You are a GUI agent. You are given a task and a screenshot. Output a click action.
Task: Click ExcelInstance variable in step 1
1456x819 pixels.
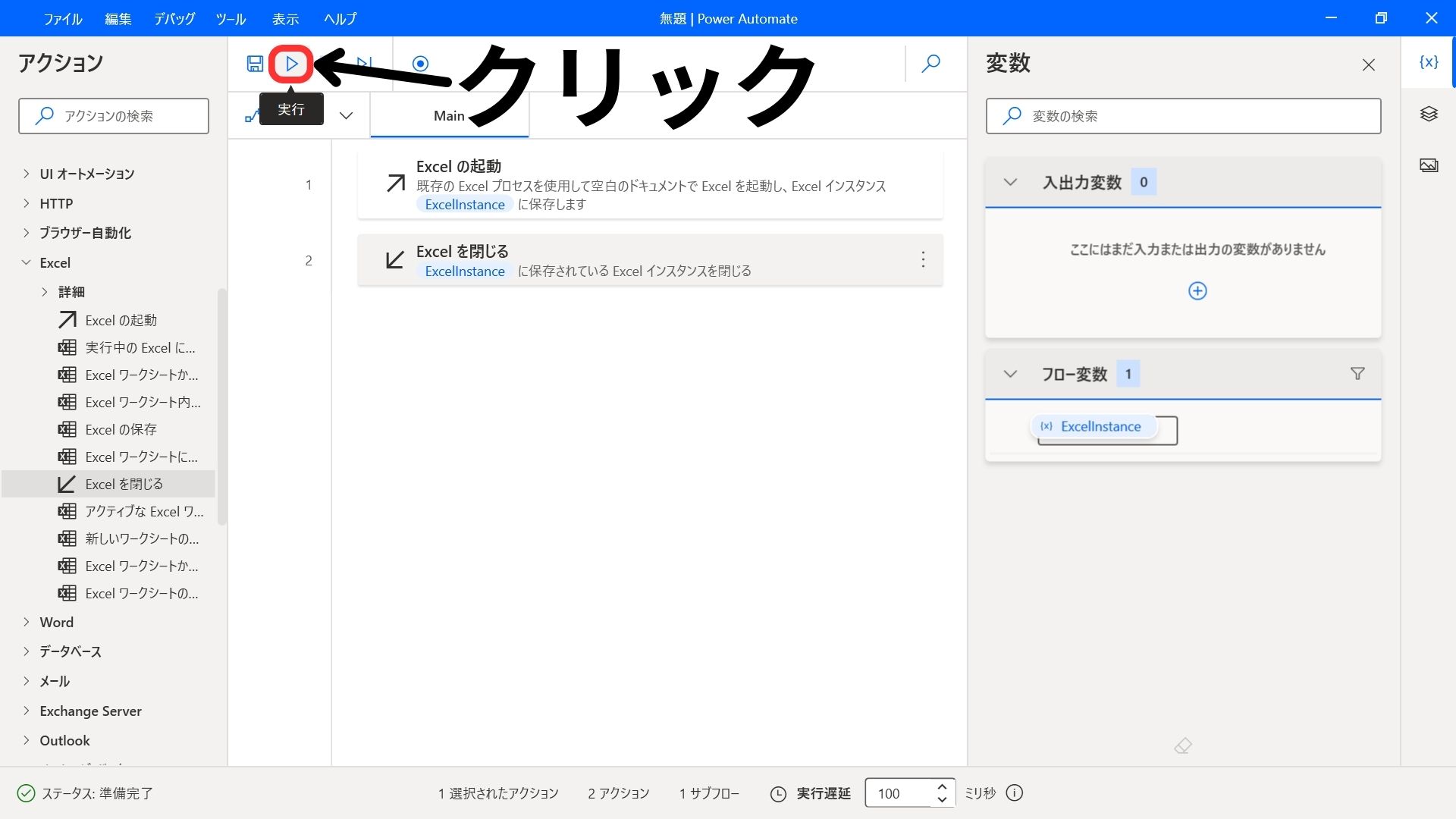click(465, 204)
